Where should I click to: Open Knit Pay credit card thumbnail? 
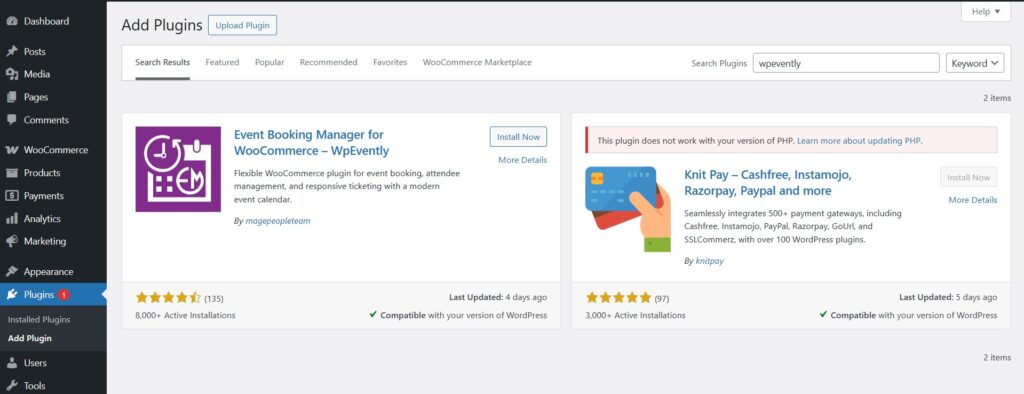click(628, 209)
